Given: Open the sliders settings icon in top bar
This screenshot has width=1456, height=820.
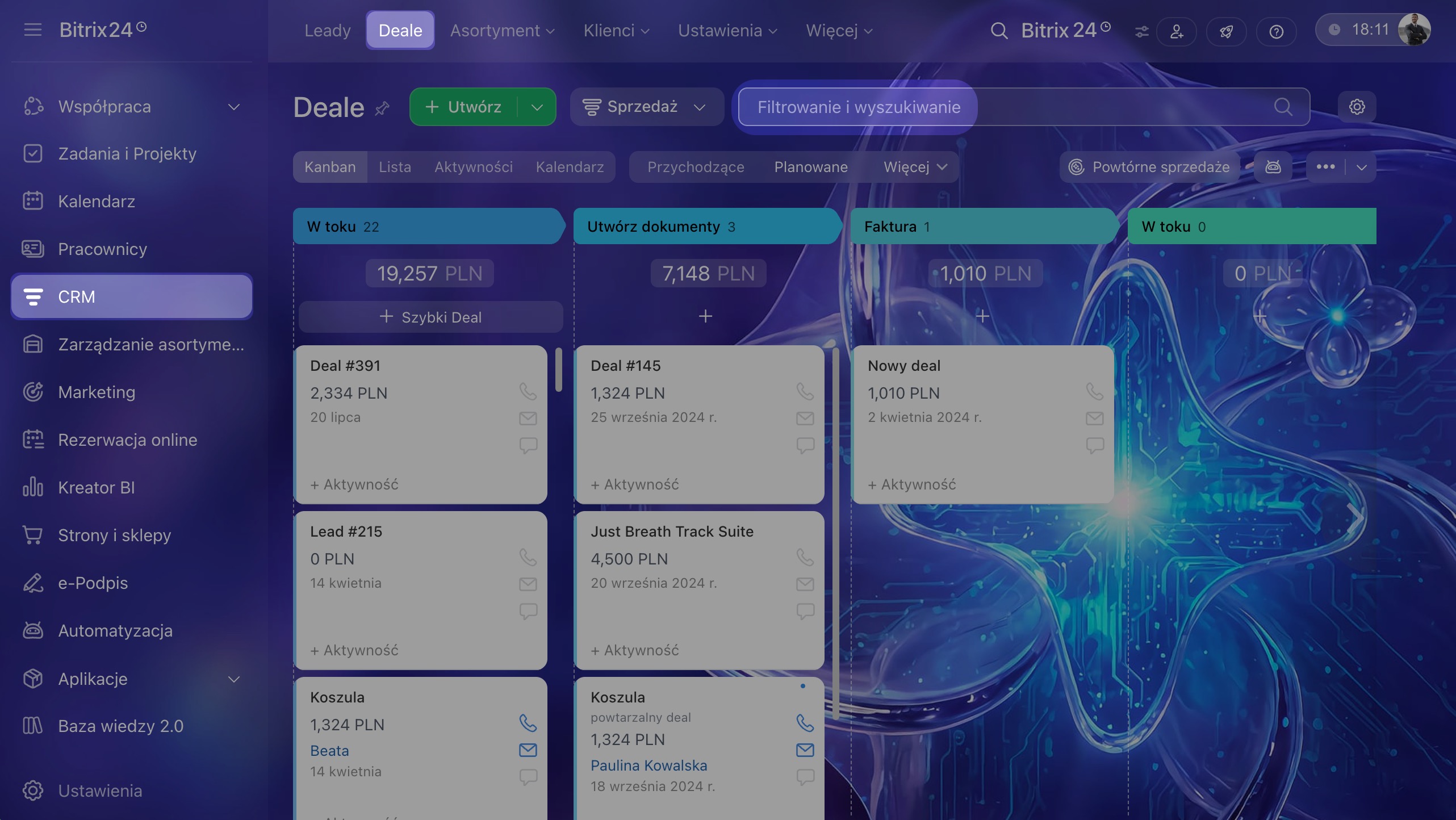Looking at the screenshot, I should 1141,32.
